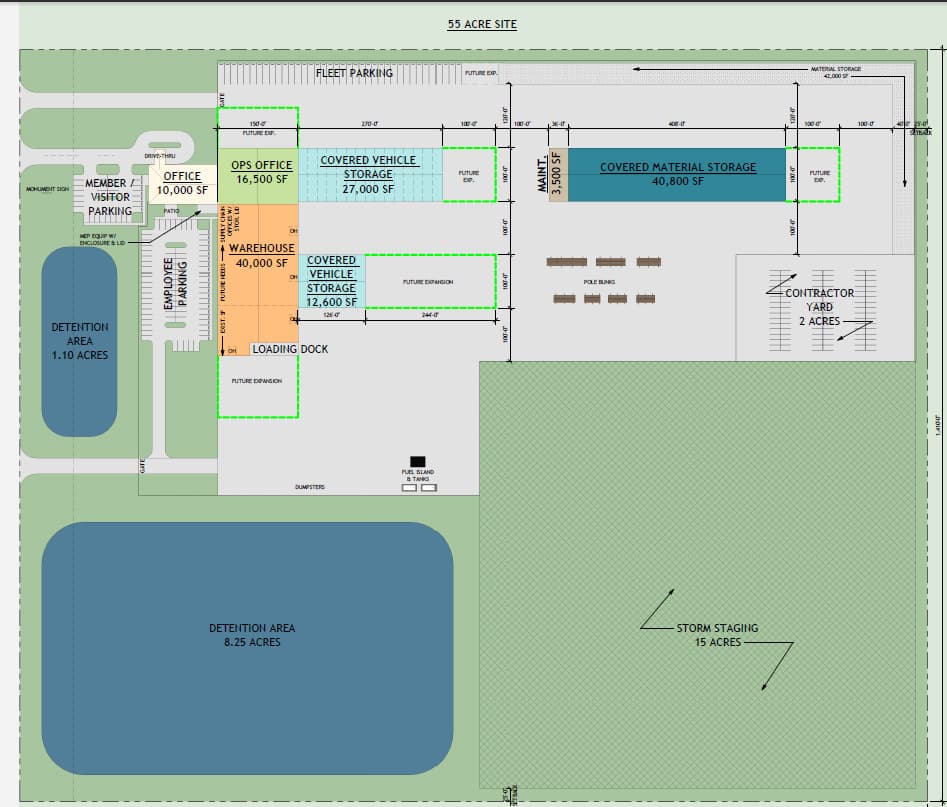This screenshot has height=807, width=947.
Task: Select 'FUTURE EXP.' next to fleet parking
Action: [481, 73]
